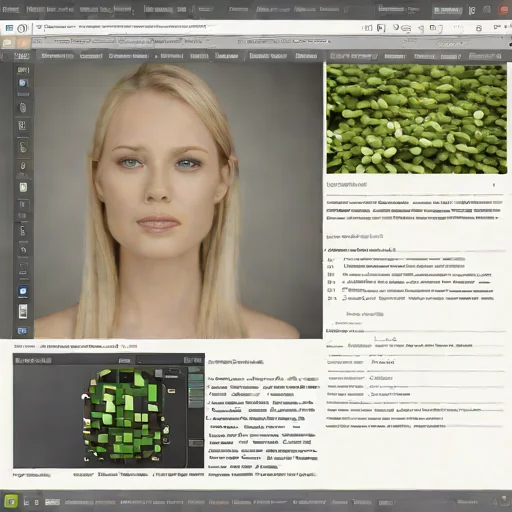Select the green shield-like tool in the sidebar
The height and width of the screenshot is (512, 512).
pos(23,187)
